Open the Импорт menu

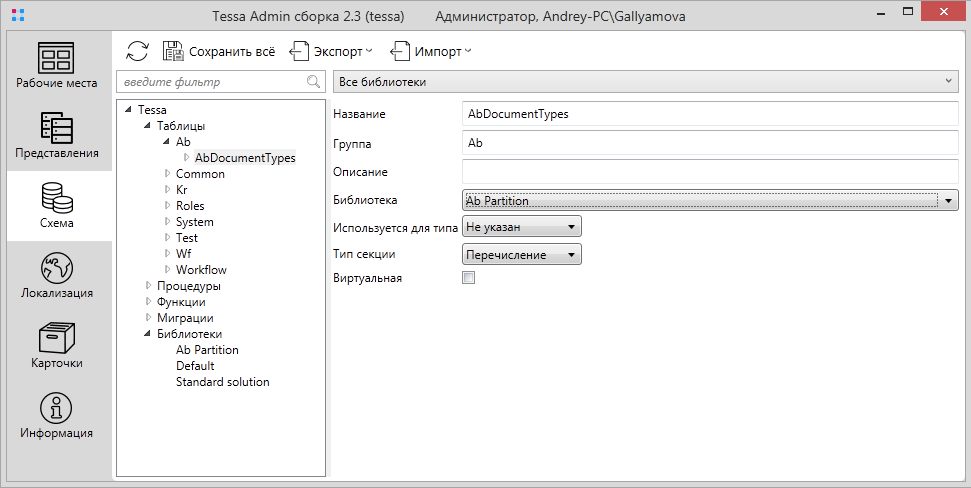point(430,51)
